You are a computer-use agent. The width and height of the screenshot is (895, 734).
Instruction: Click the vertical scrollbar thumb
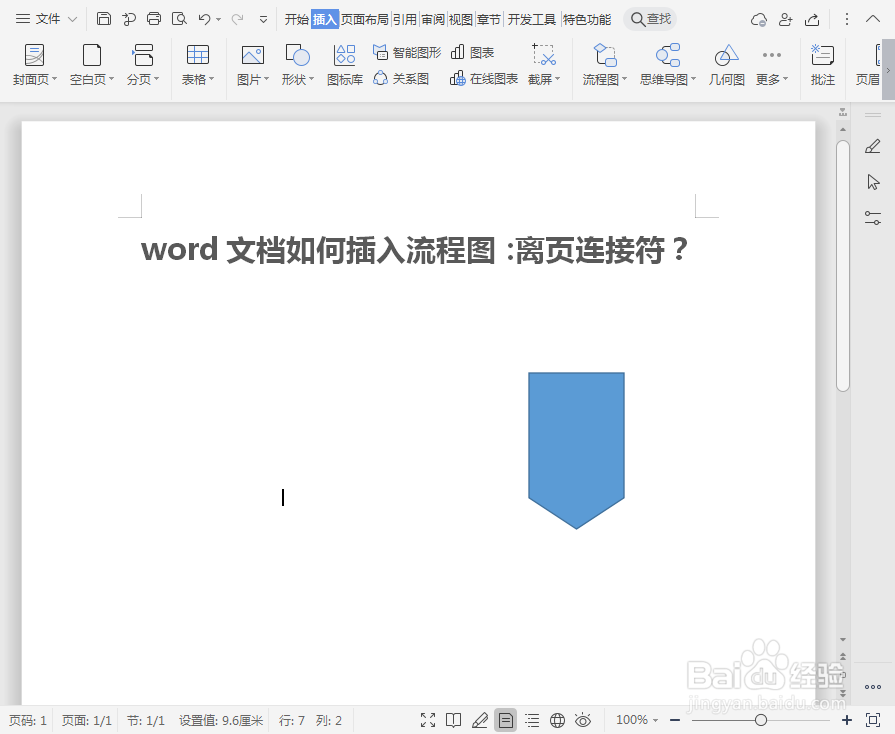tap(842, 266)
